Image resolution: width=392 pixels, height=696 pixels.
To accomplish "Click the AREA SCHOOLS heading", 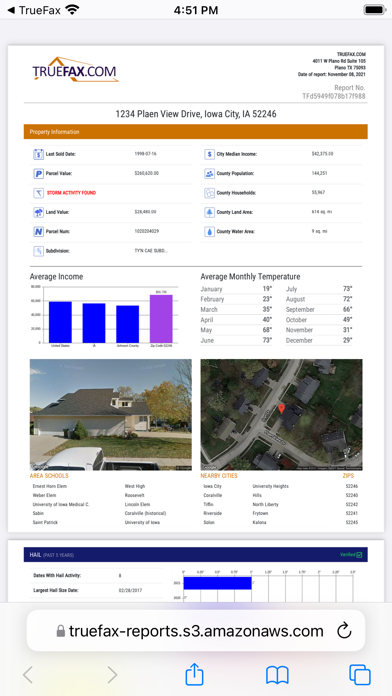I will pyautogui.click(x=49, y=476).
